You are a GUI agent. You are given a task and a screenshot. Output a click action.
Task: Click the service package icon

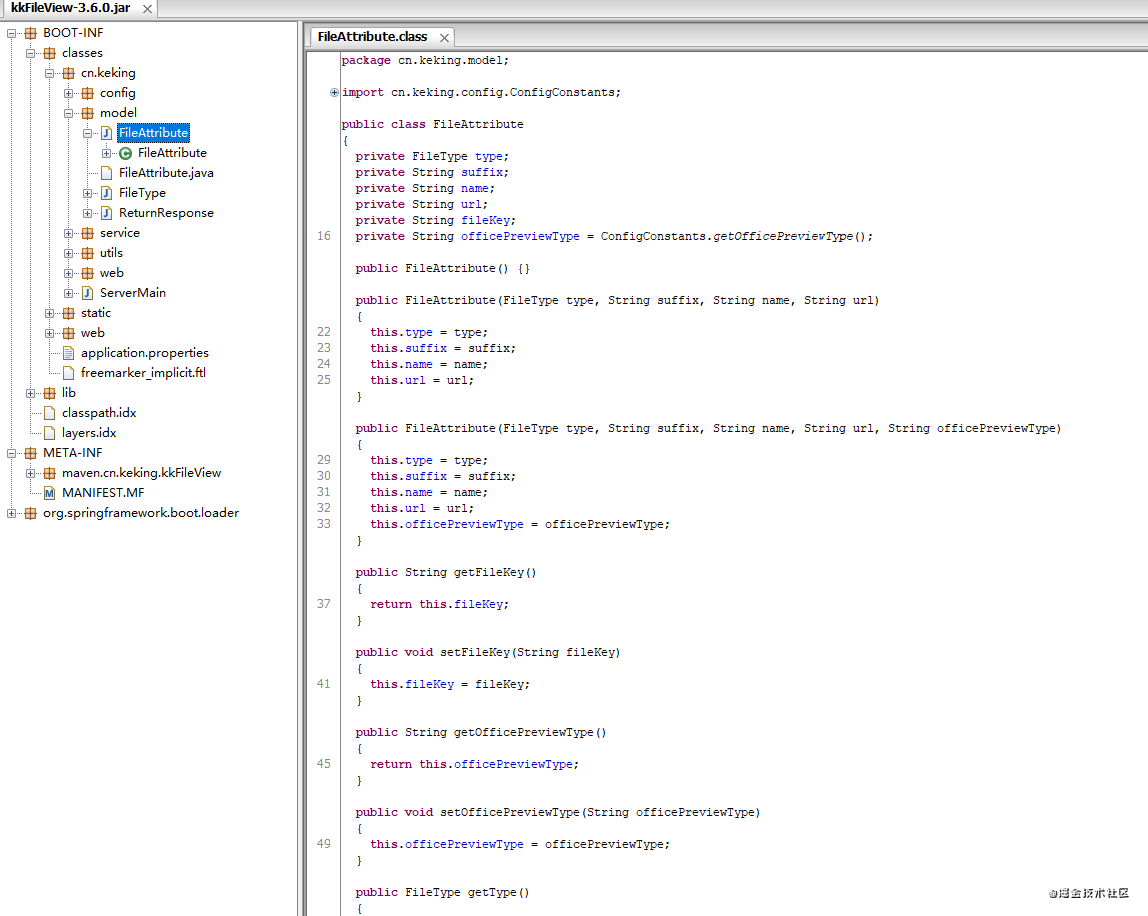tap(88, 233)
